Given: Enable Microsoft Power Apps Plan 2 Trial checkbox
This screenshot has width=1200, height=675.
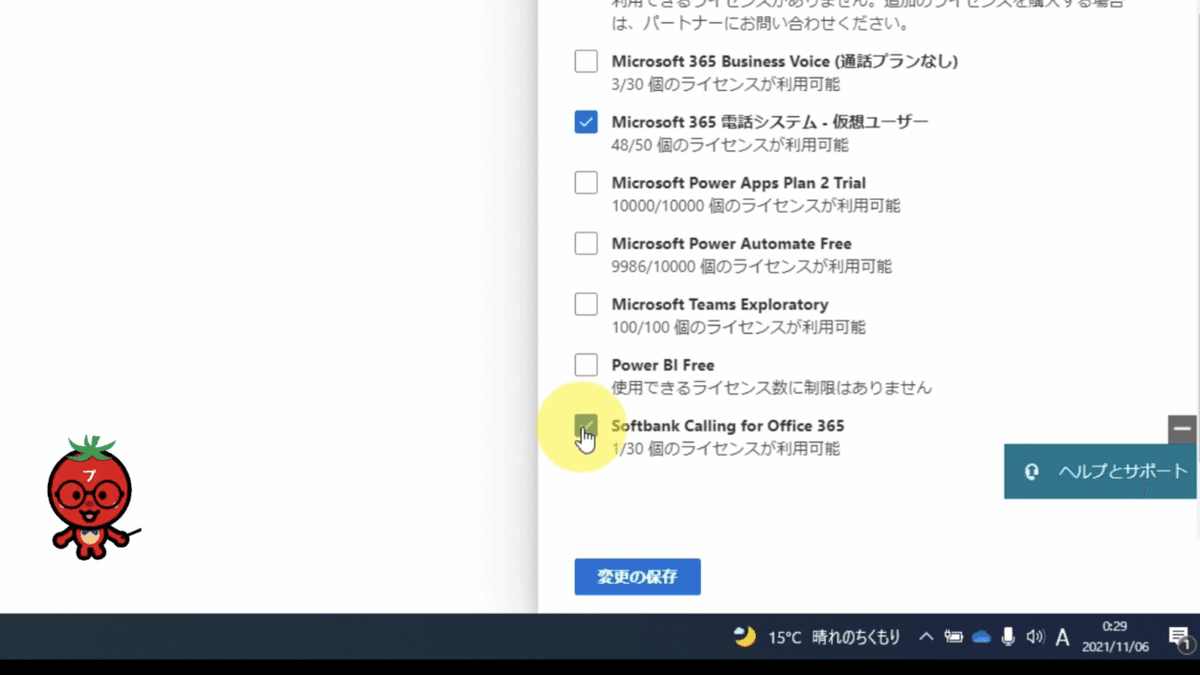Looking at the screenshot, I should point(586,183).
